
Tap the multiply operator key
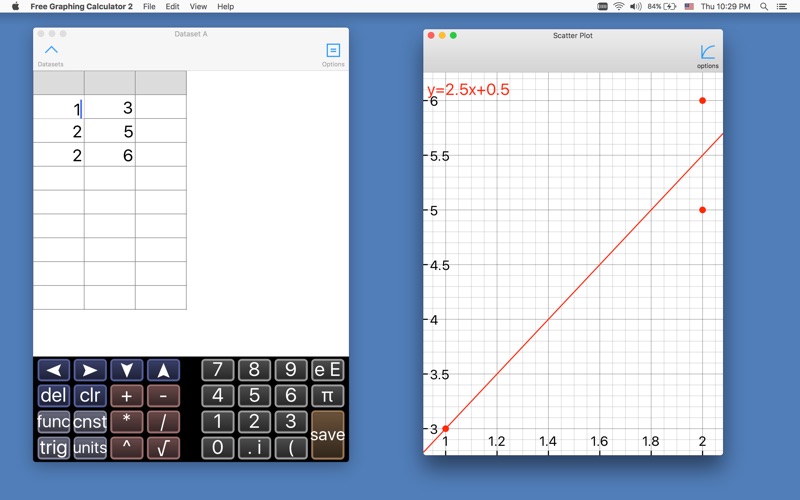(127, 421)
